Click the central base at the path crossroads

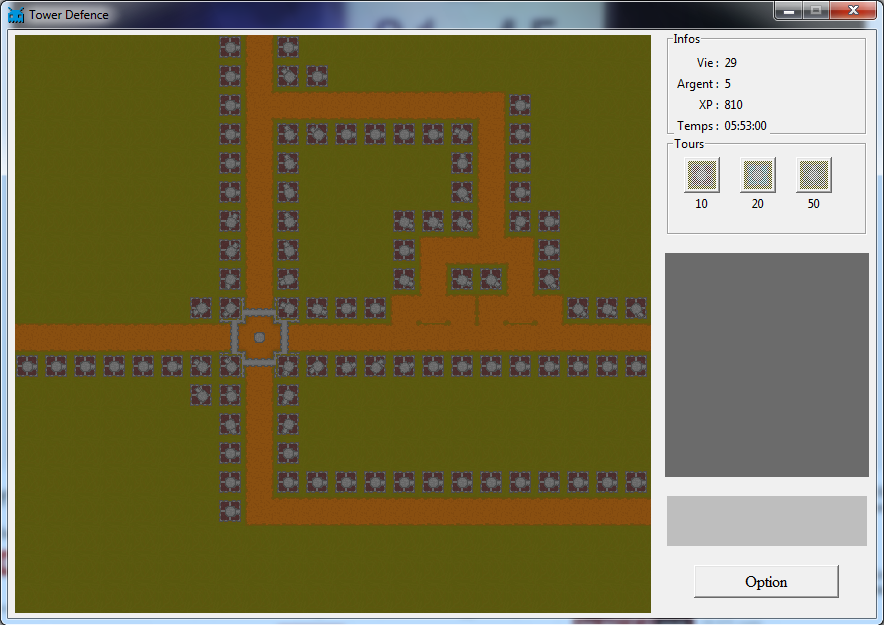259,338
